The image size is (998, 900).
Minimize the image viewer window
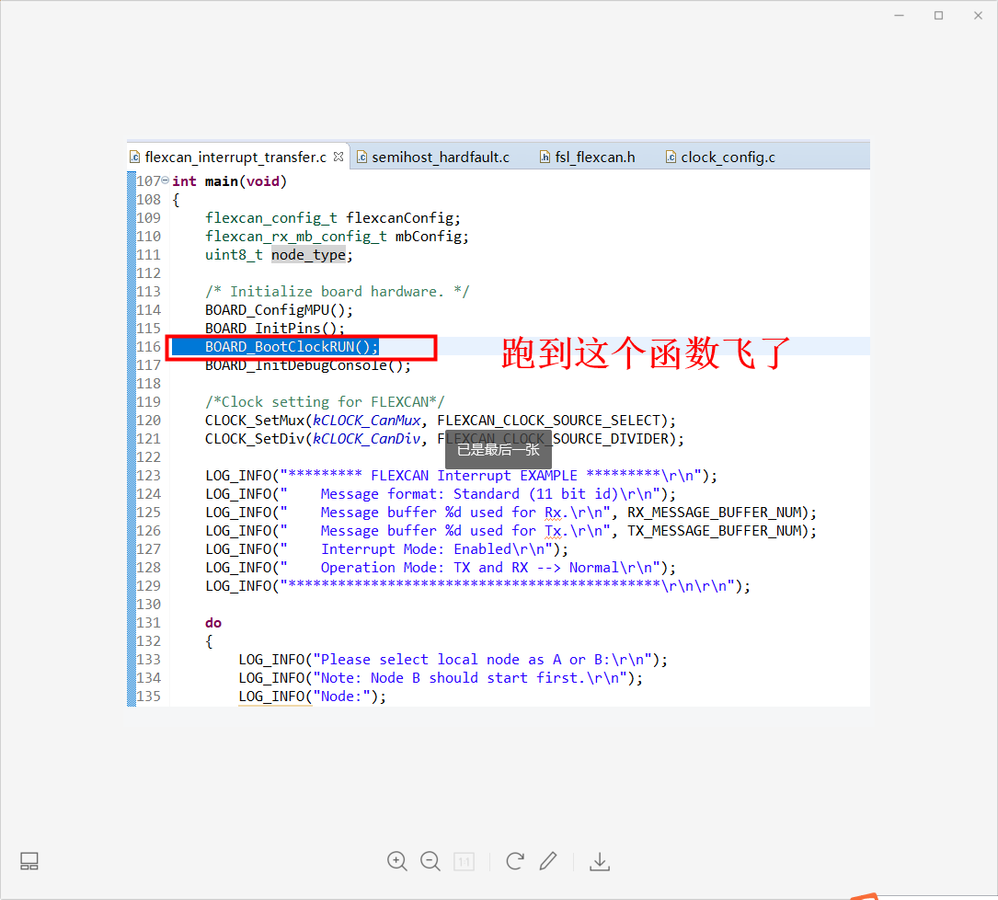899,15
